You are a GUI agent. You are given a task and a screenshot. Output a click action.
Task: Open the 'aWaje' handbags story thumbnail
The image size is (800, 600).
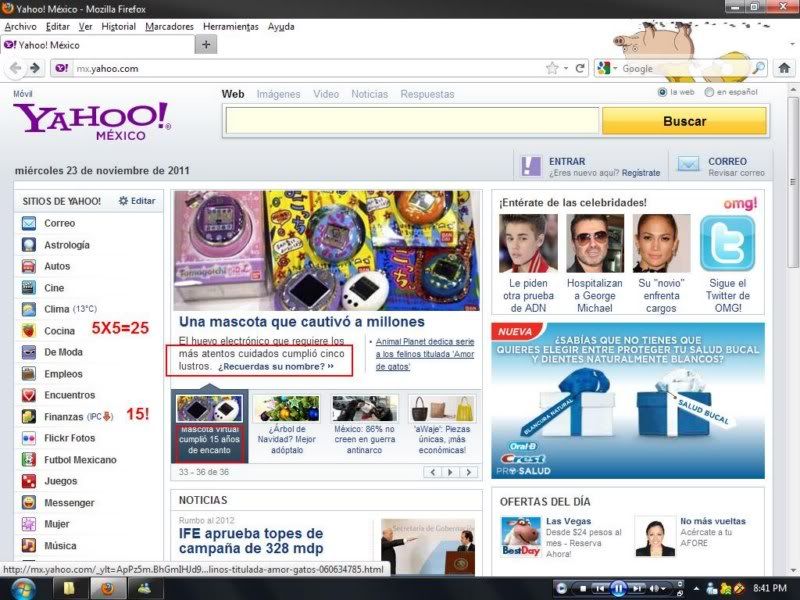tap(442, 408)
